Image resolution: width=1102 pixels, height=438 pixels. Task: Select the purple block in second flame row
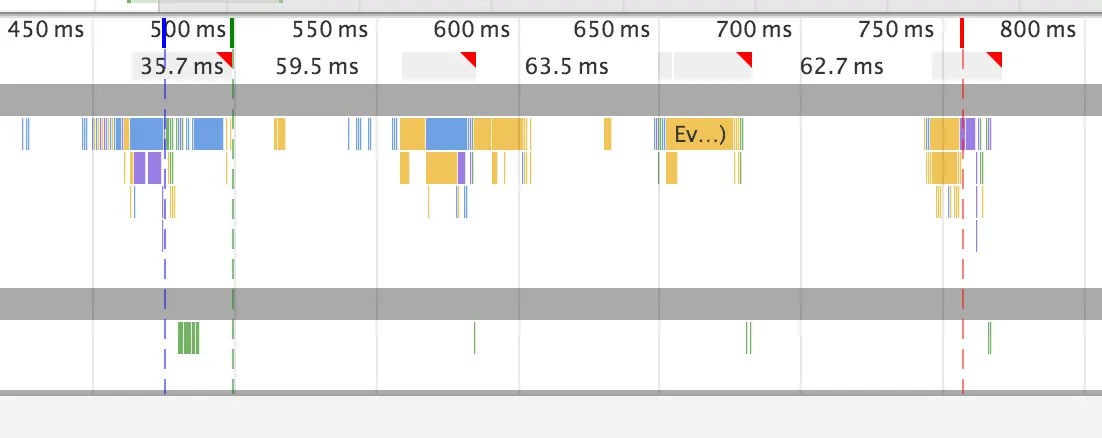(x=139, y=168)
